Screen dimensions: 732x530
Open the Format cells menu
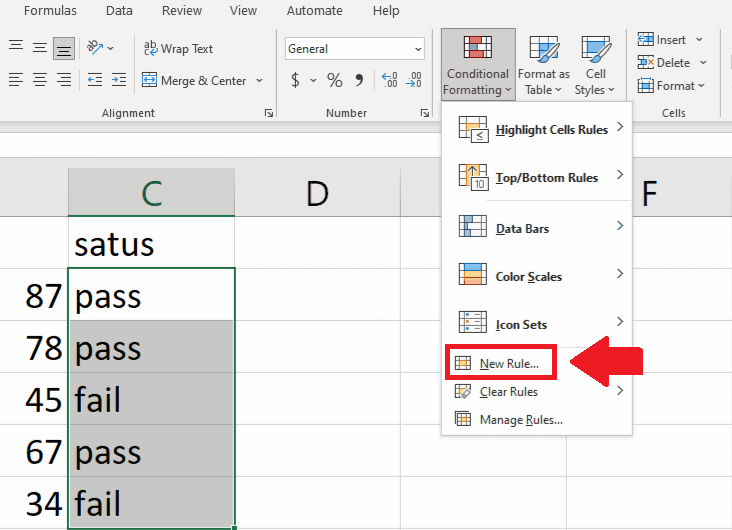coord(670,85)
